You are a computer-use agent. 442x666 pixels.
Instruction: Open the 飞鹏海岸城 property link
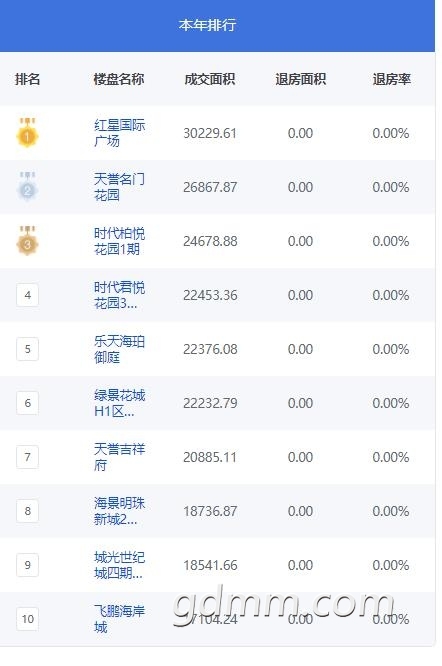click(119, 619)
